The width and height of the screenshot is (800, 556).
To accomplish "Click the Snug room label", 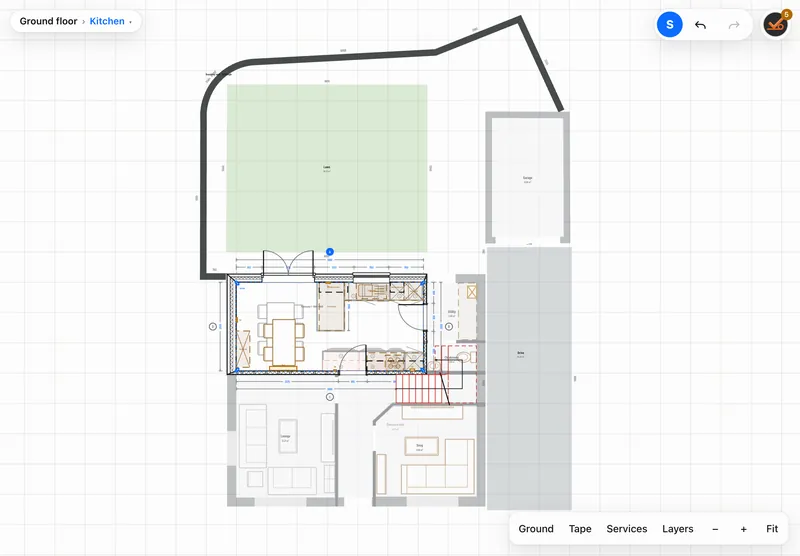I will coord(419,447).
